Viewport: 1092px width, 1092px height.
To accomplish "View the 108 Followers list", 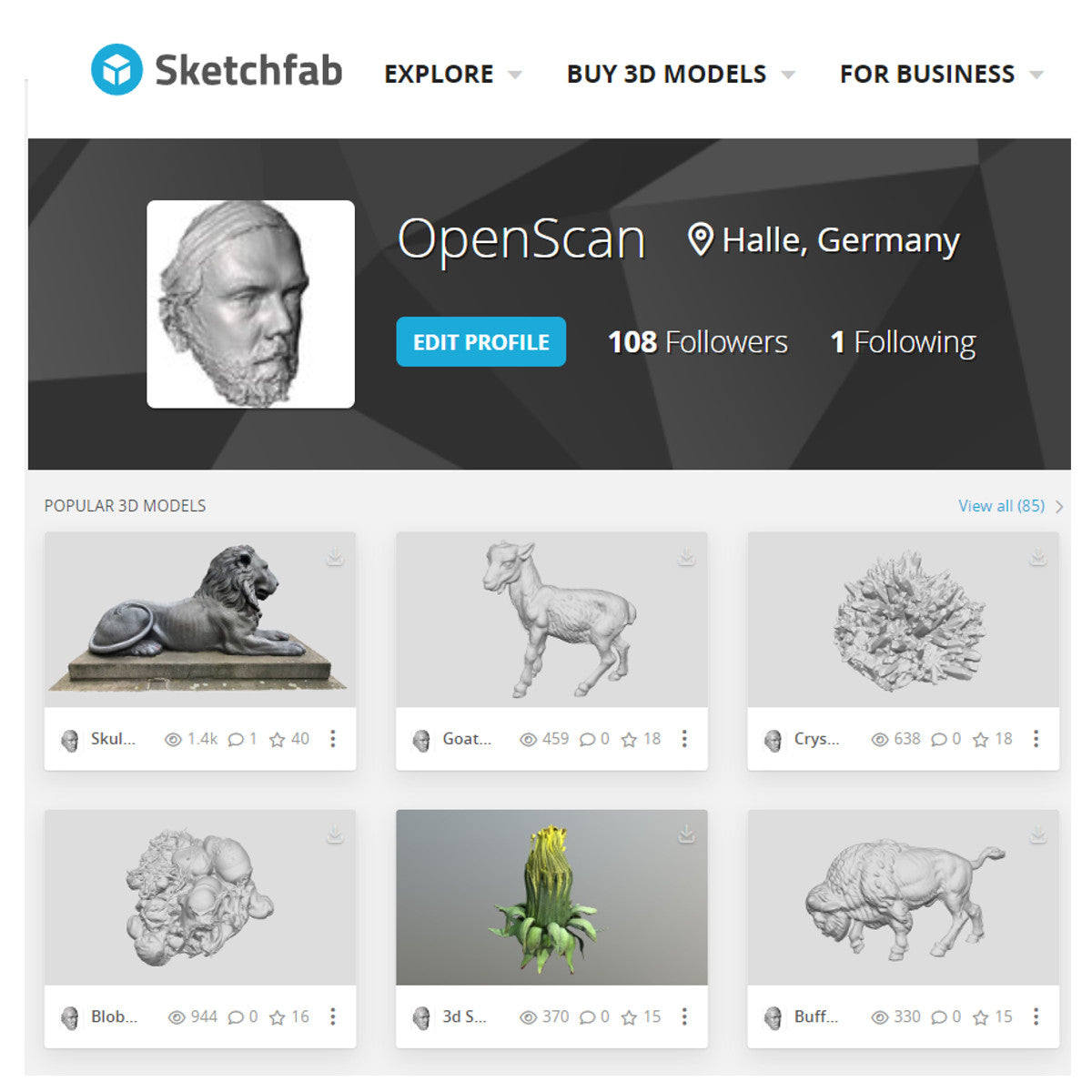I will [x=698, y=342].
